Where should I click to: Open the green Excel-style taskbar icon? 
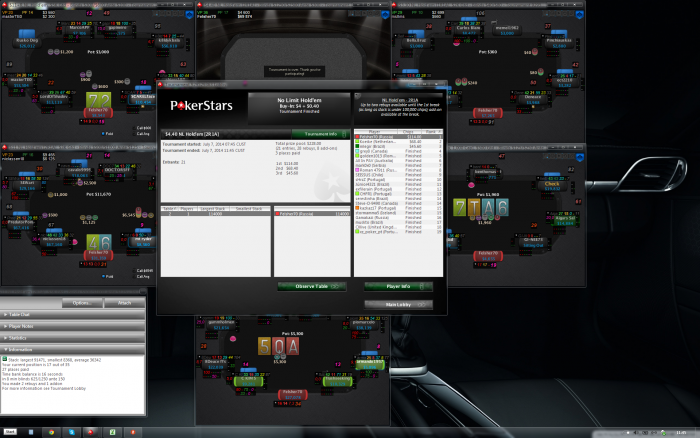(112, 432)
